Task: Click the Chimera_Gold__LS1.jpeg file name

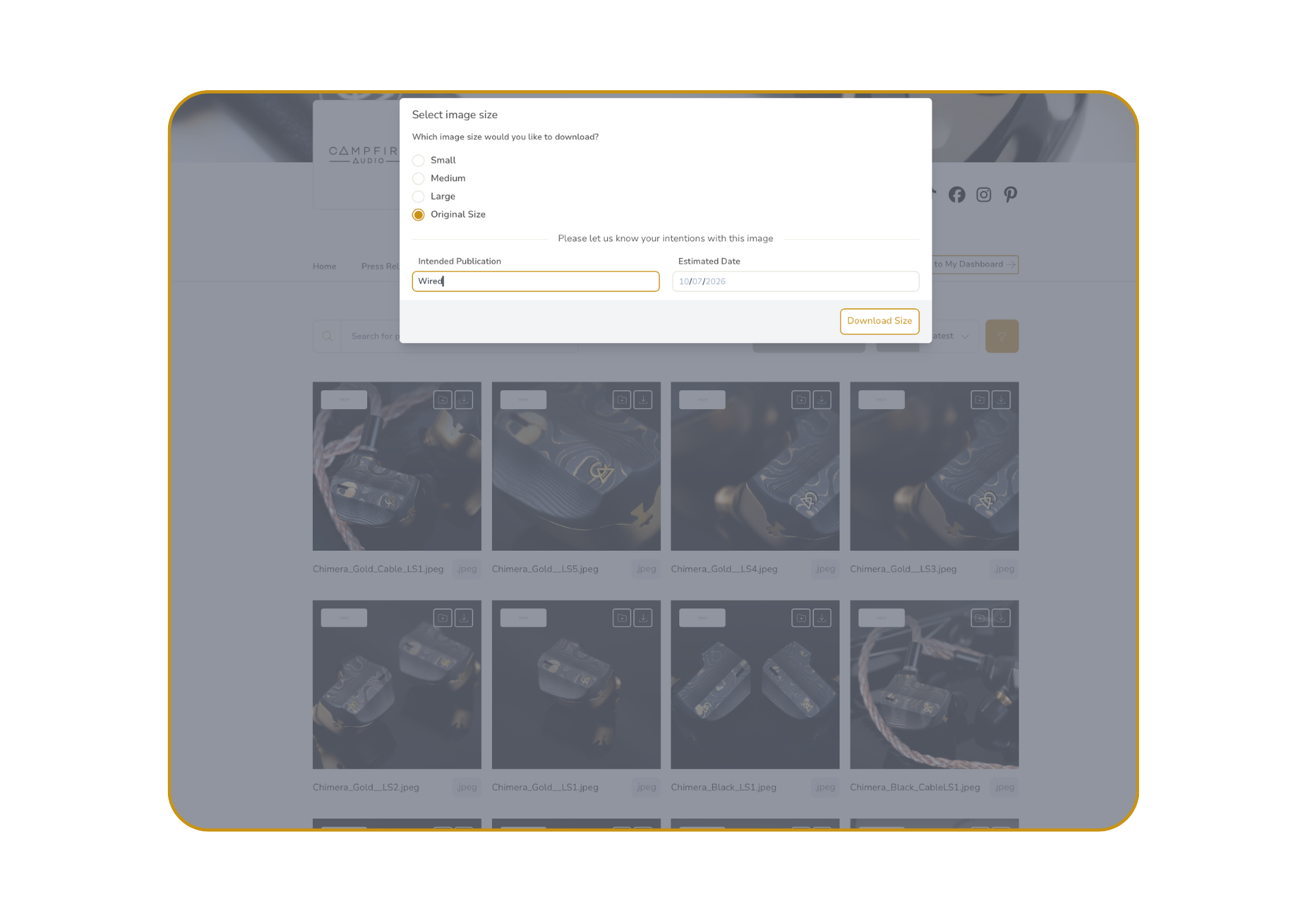Action: tap(545, 787)
